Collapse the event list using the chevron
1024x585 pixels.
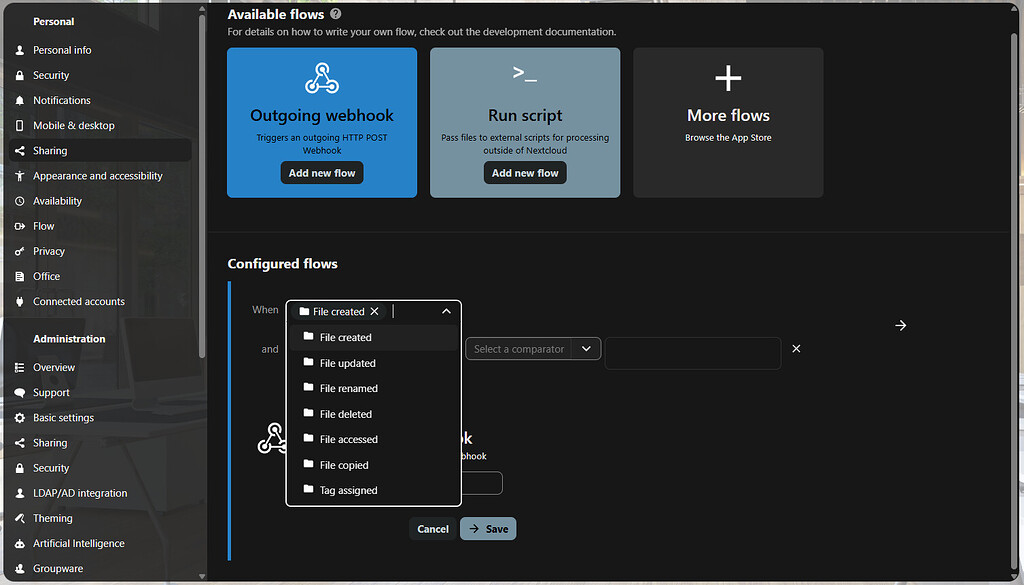pyautogui.click(x=446, y=311)
